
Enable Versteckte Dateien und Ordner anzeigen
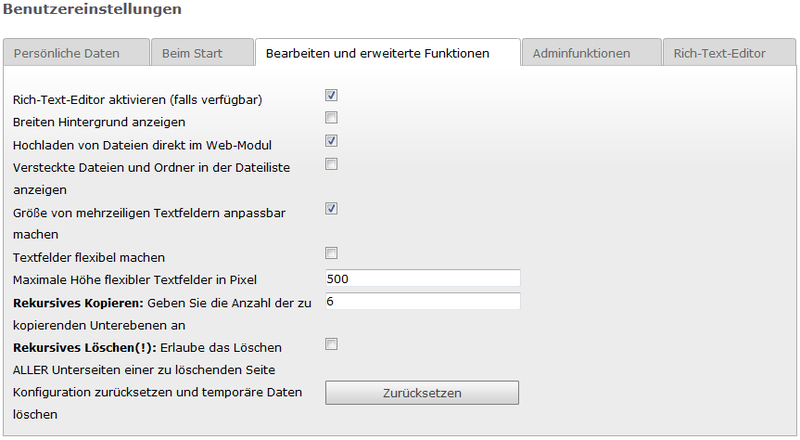(331, 164)
